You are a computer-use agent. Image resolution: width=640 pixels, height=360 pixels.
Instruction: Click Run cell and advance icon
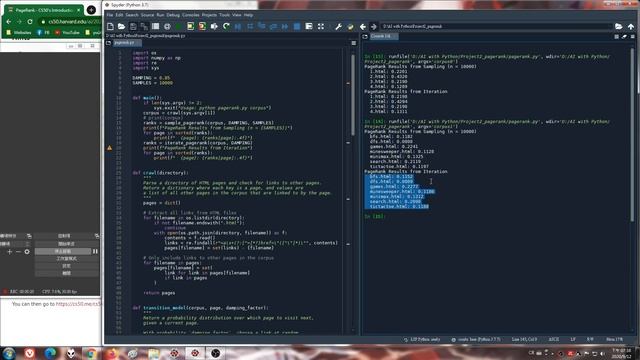tap(202, 27)
